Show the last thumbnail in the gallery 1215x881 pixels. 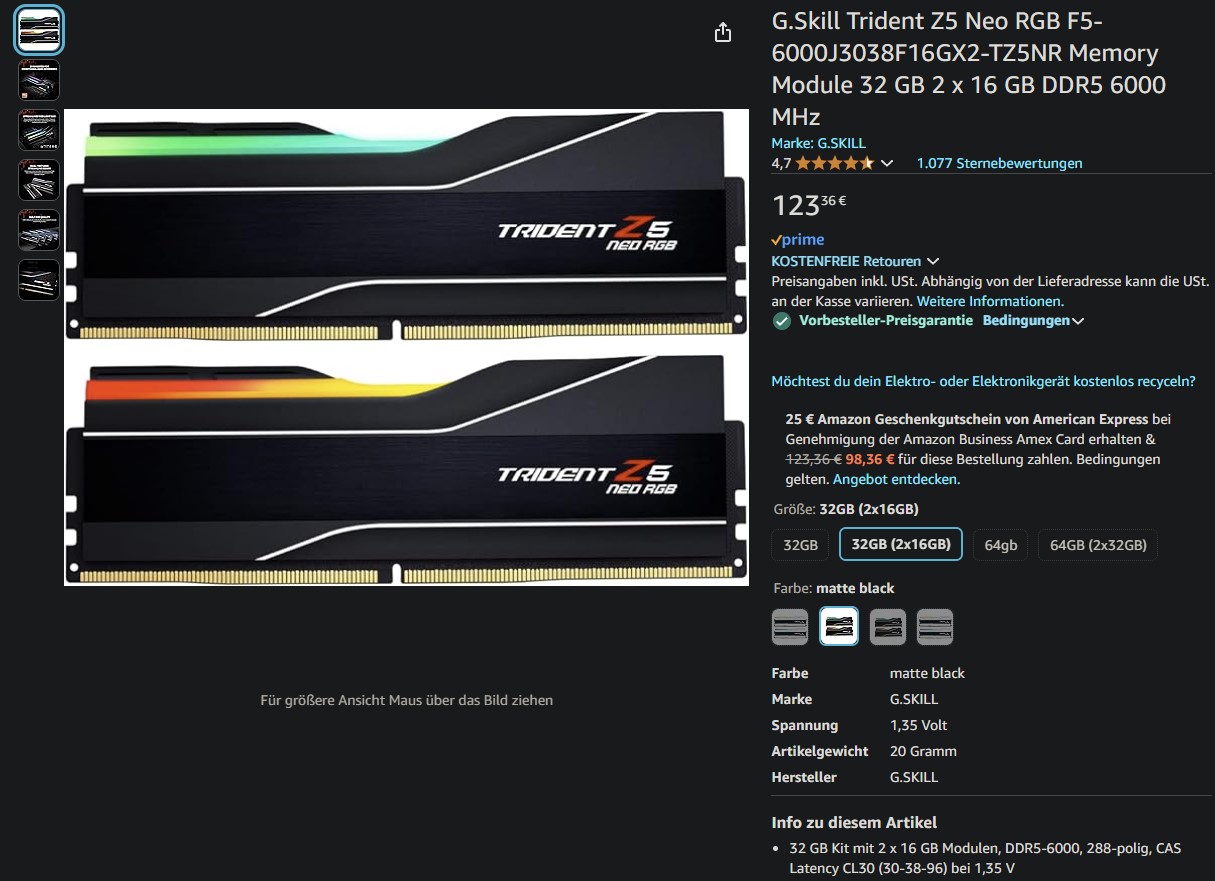tap(39, 280)
